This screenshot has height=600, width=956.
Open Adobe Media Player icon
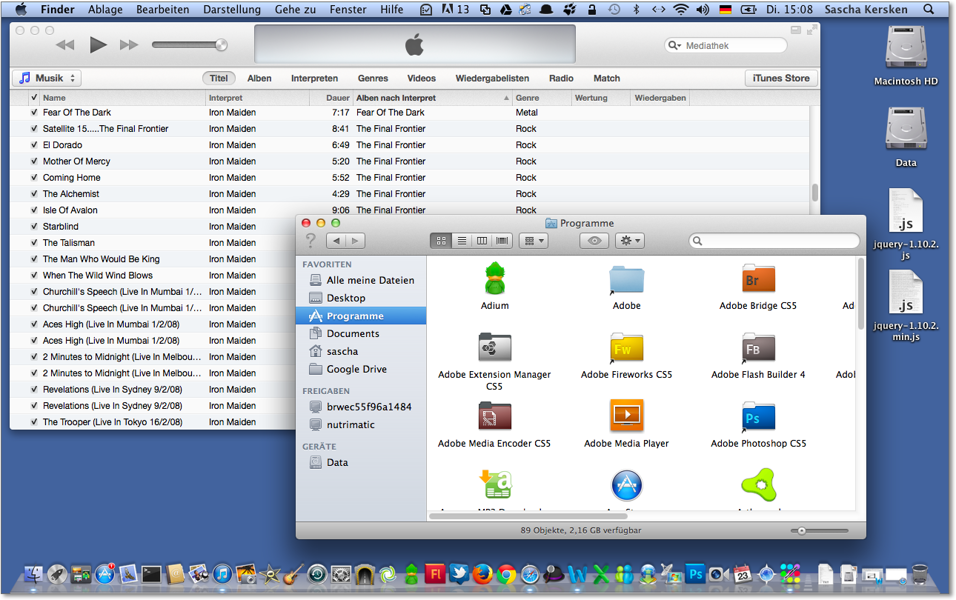click(626, 415)
